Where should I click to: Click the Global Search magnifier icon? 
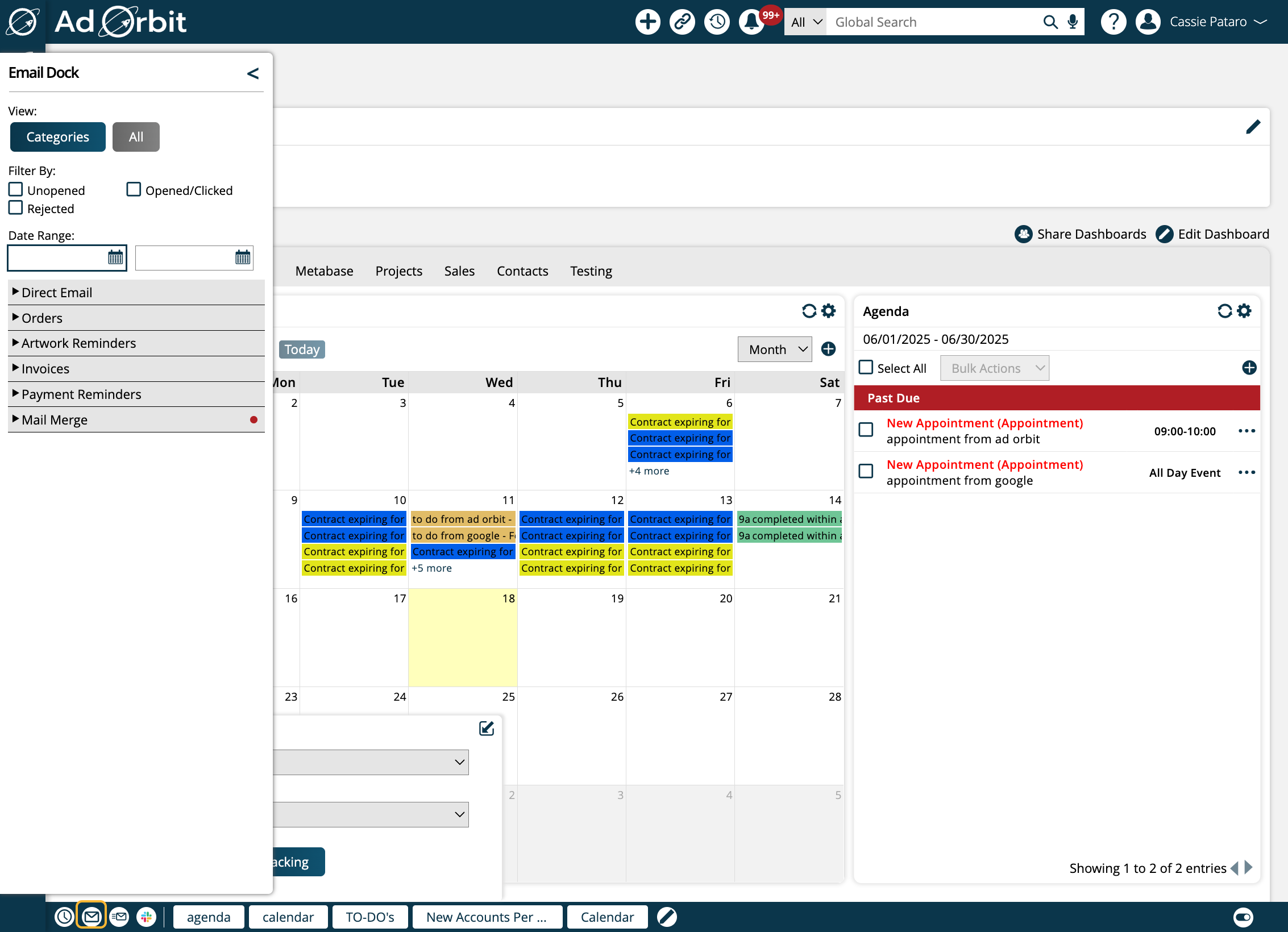pyautogui.click(x=1050, y=22)
